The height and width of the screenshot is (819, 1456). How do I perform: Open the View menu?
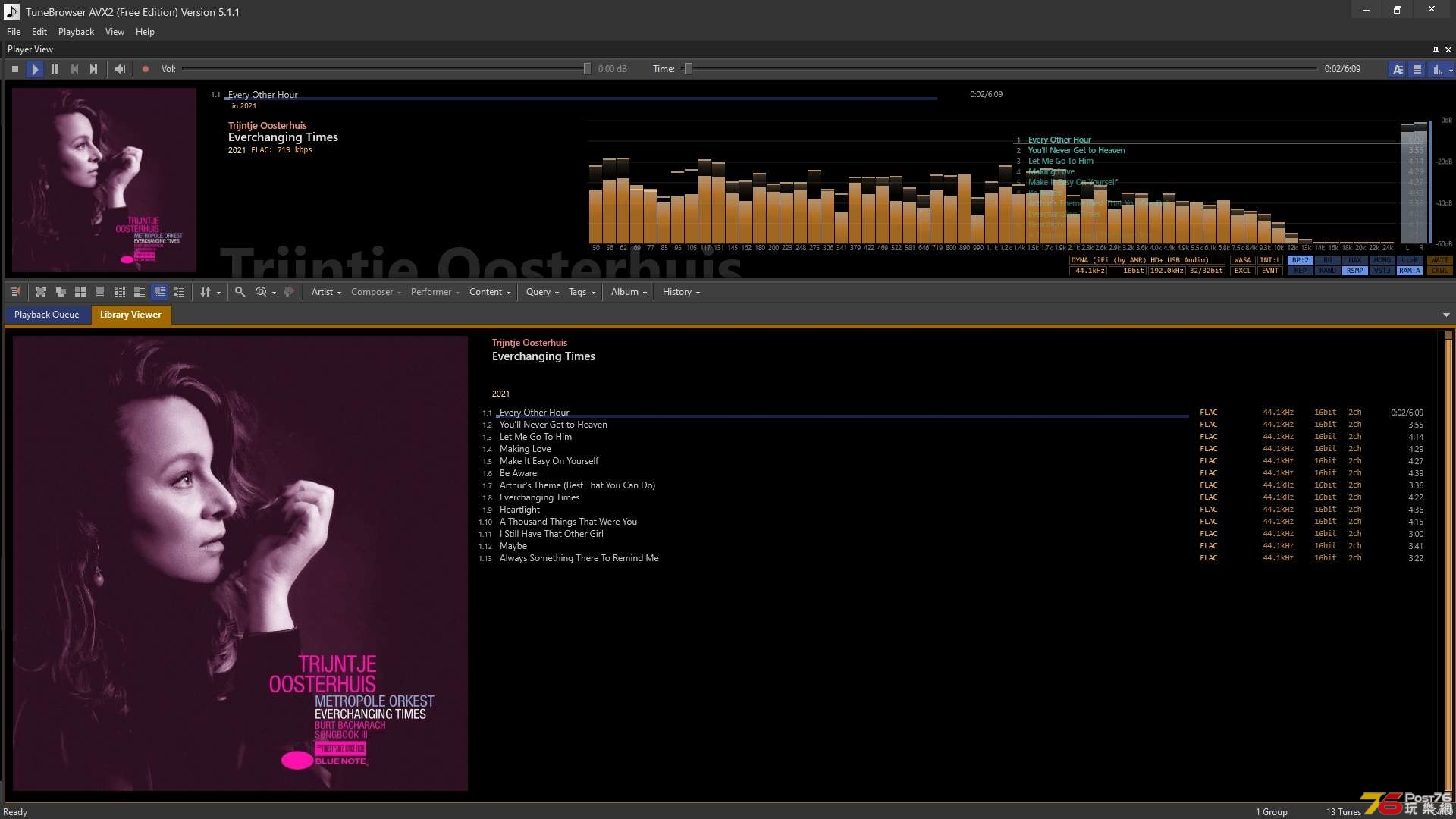click(115, 32)
